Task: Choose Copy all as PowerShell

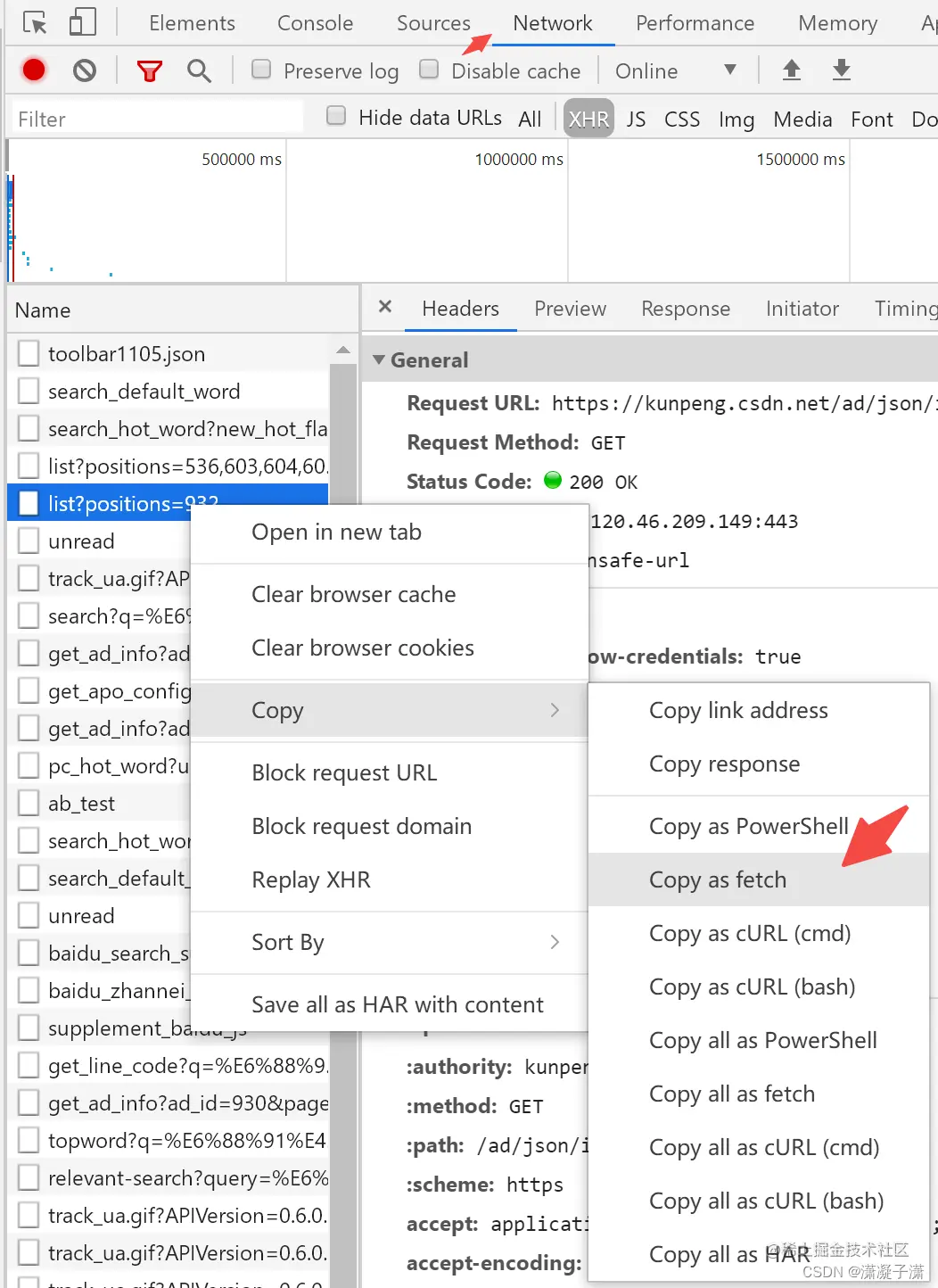Action: pos(759,1040)
